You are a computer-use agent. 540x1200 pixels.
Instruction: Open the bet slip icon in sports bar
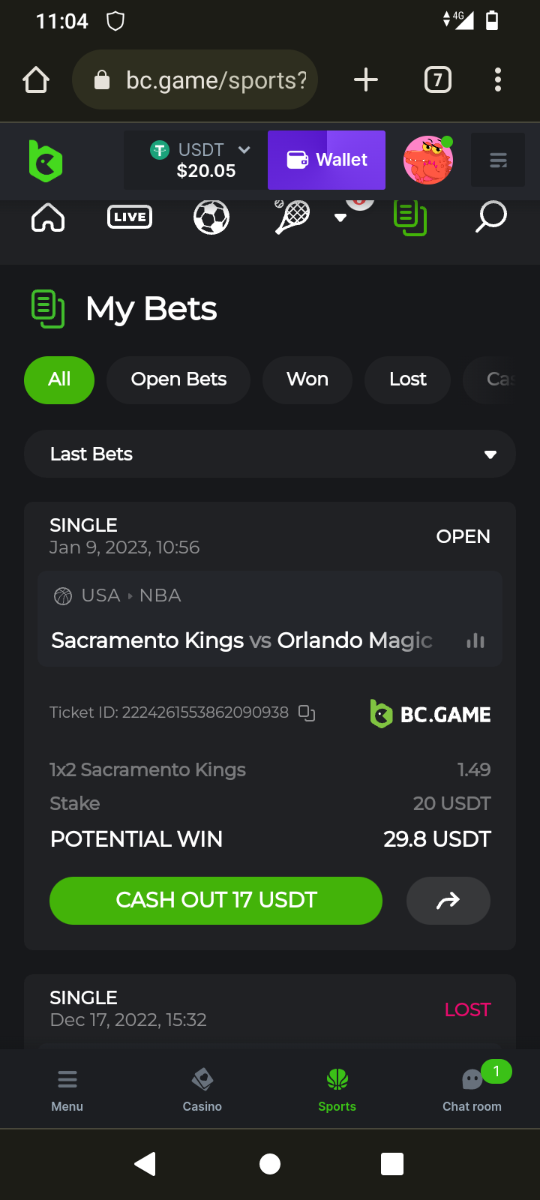point(410,217)
